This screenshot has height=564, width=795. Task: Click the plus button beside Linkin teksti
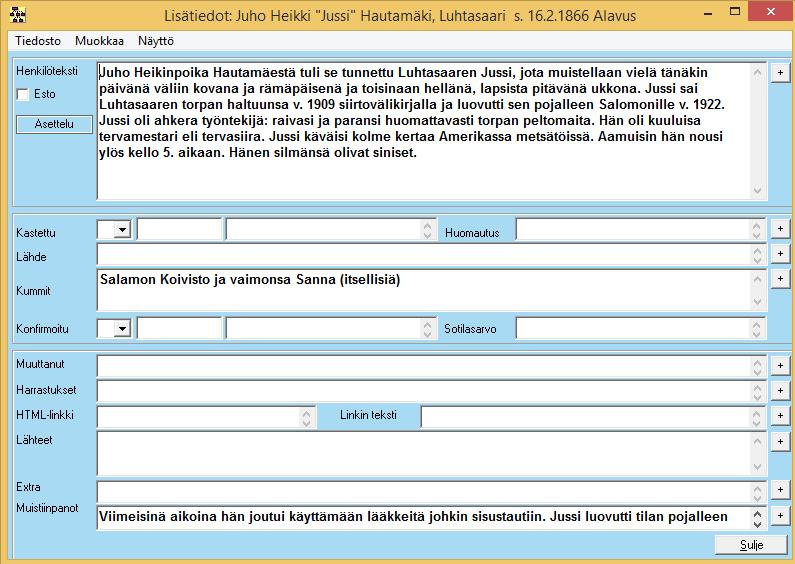coord(780,415)
